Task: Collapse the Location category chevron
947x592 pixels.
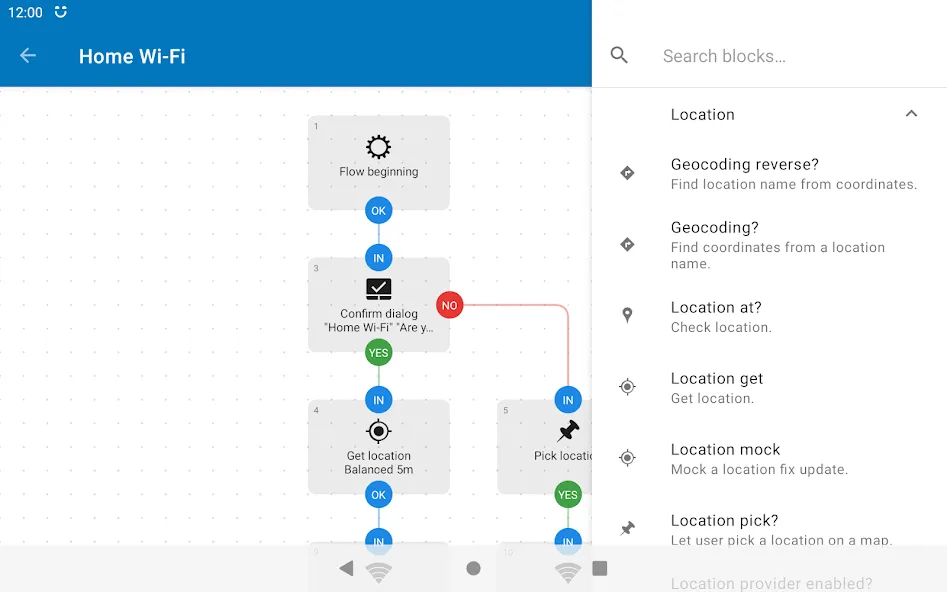Action: (x=911, y=114)
